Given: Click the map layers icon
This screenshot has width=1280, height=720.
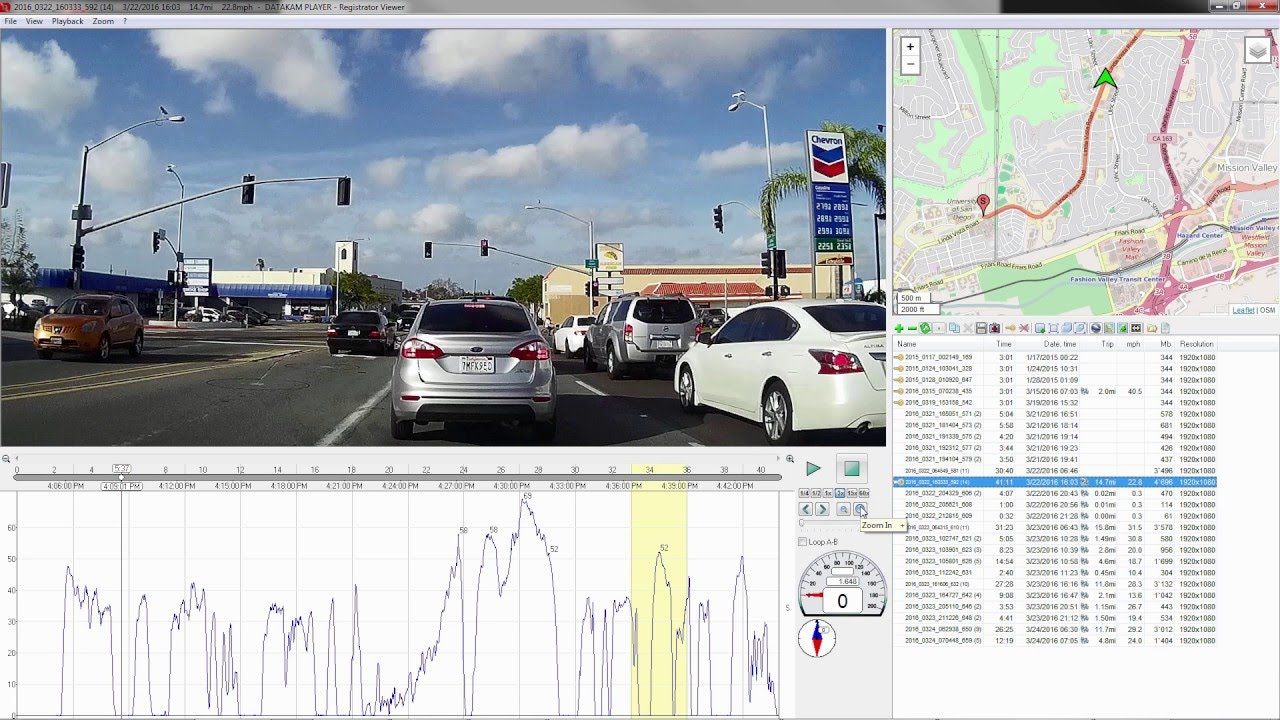Looking at the screenshot, I should coord(1257,50).
